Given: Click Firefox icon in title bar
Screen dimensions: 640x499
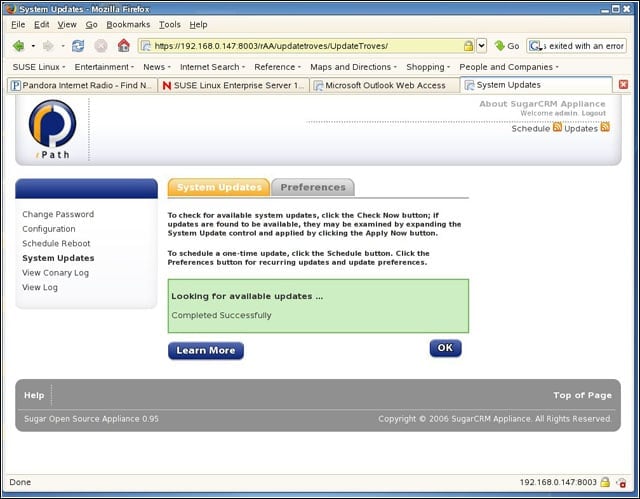Looking at the screenshot, I should tap(11, 9).
